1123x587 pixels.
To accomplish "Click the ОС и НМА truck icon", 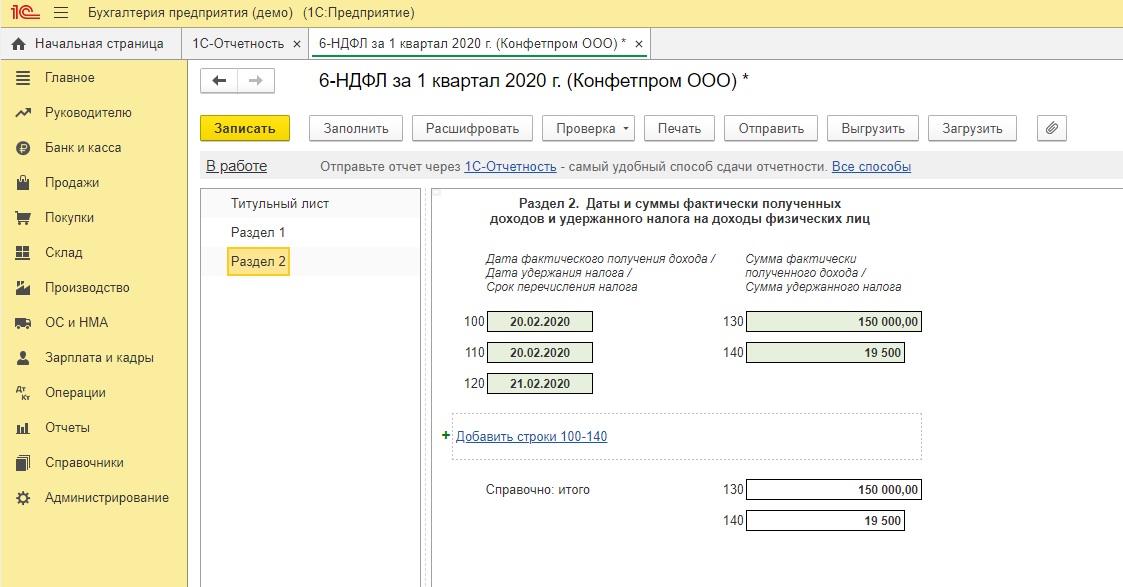I will point(23,323).
